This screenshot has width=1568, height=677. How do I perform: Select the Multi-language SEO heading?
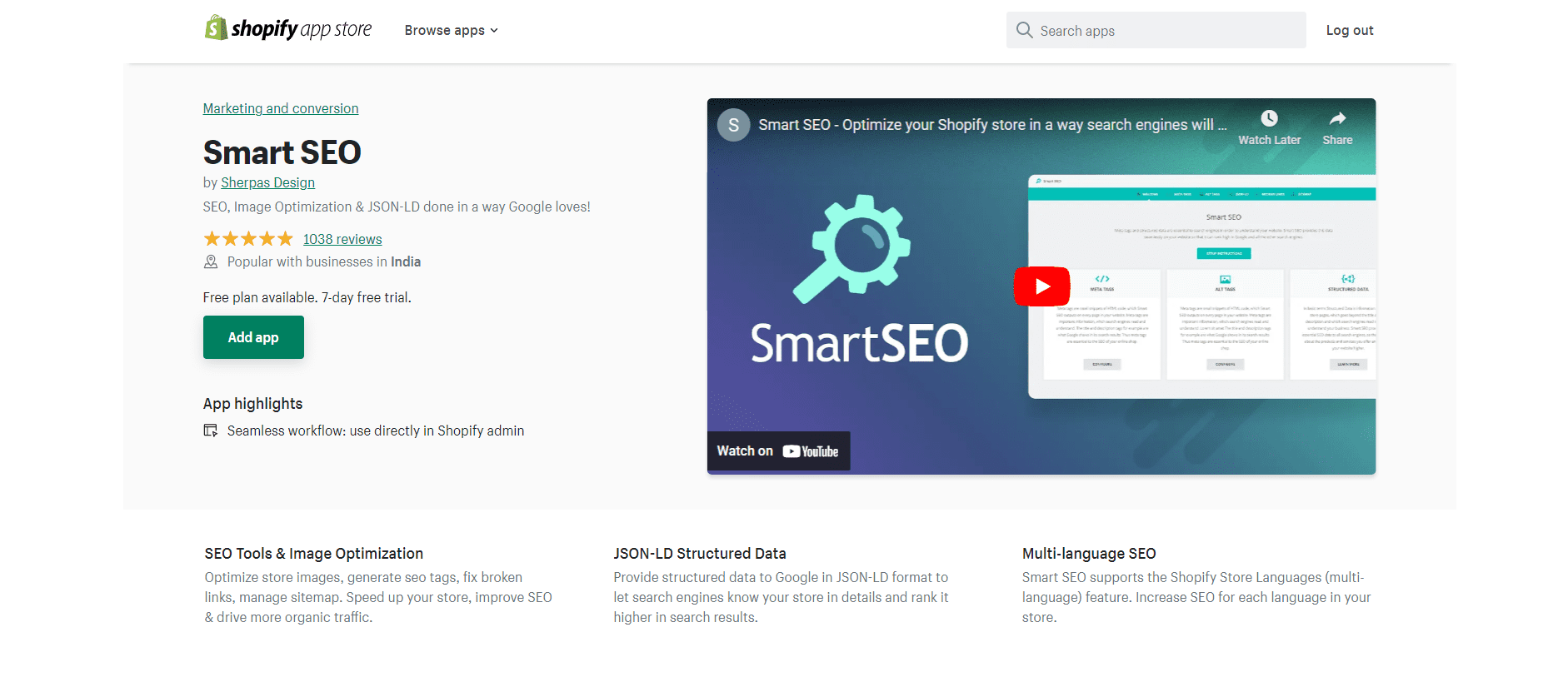1089,554
